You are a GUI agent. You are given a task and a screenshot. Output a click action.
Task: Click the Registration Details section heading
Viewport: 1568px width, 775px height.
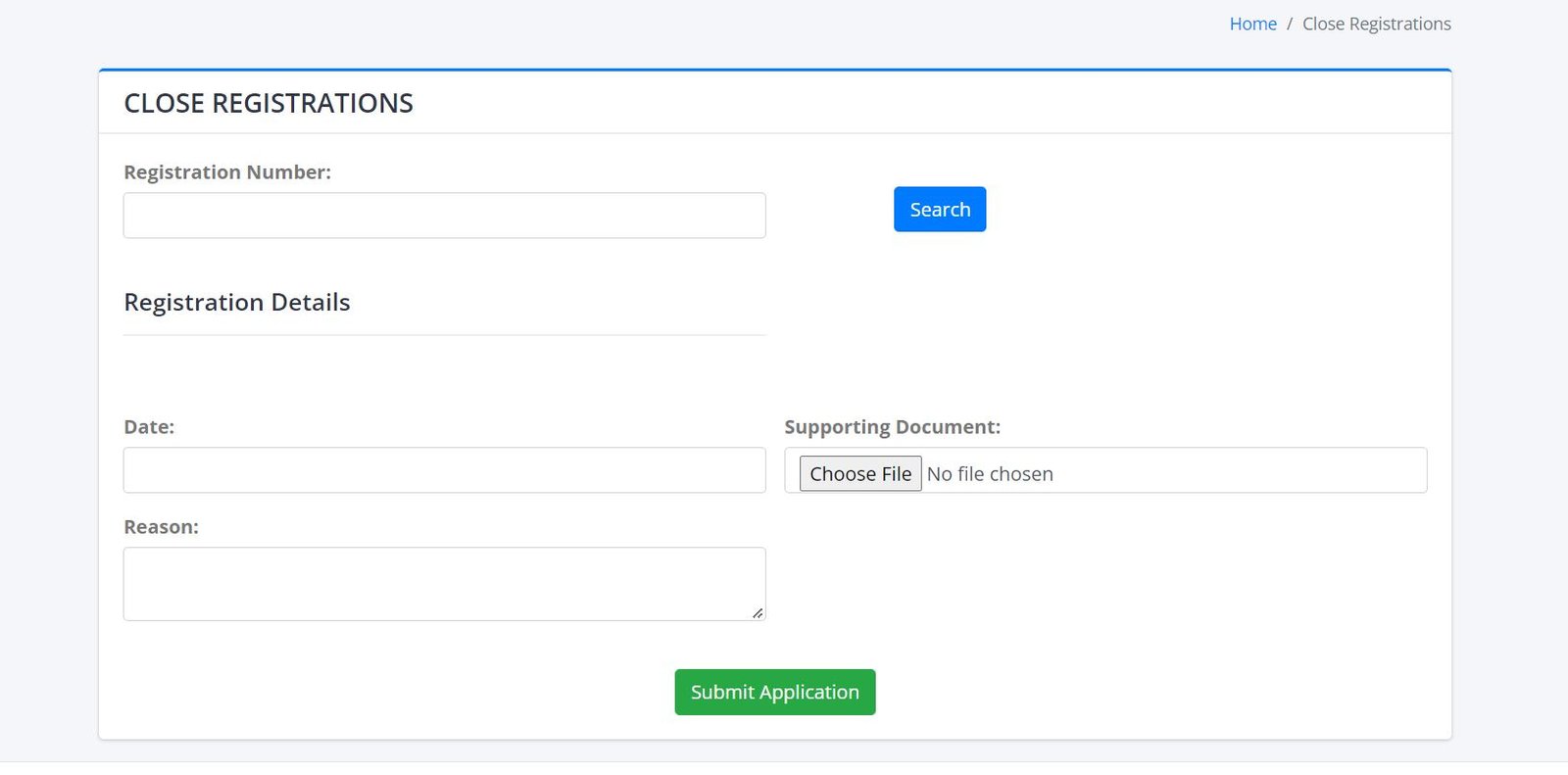pyautogui.click(x=237, y=303)
